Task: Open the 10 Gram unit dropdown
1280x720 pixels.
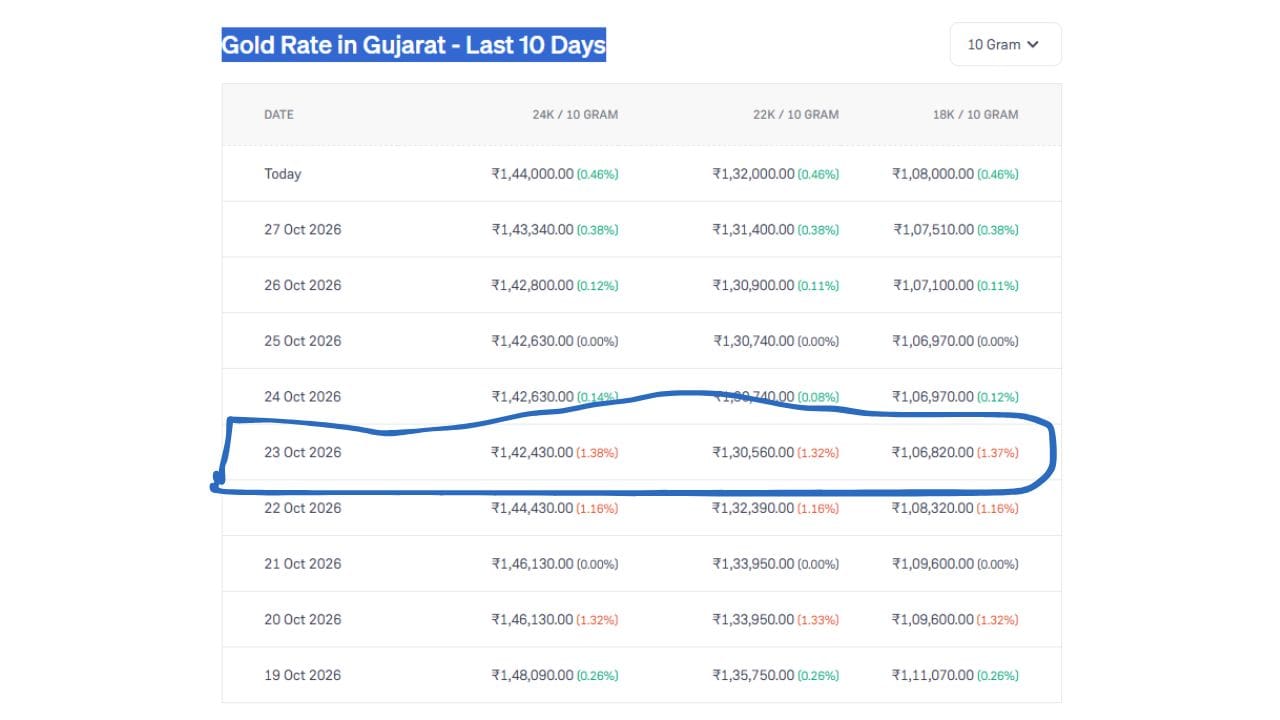Action: tap(1005, 44)
